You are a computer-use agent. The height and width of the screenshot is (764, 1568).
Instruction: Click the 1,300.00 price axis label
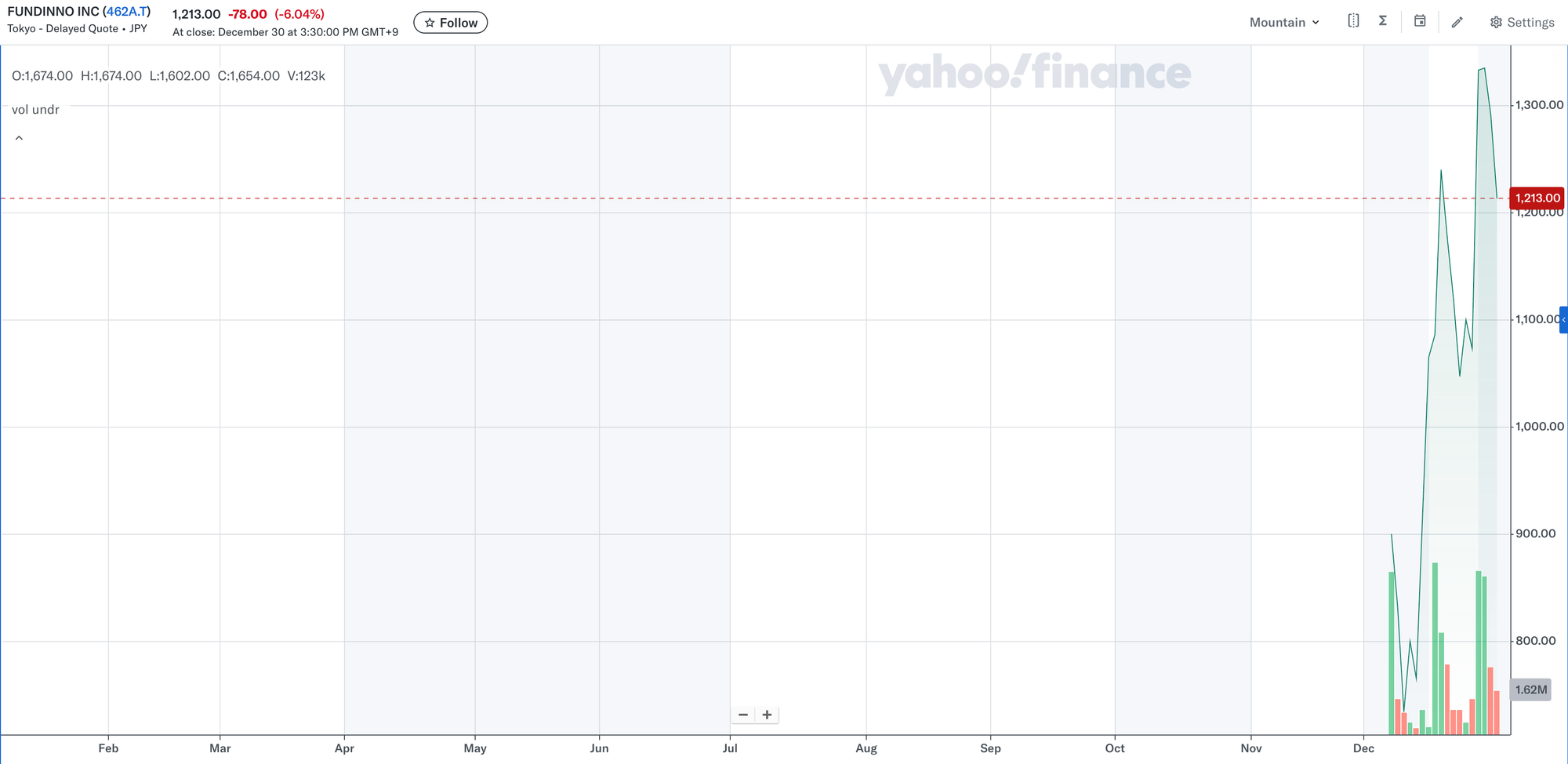click(1539, 105)
